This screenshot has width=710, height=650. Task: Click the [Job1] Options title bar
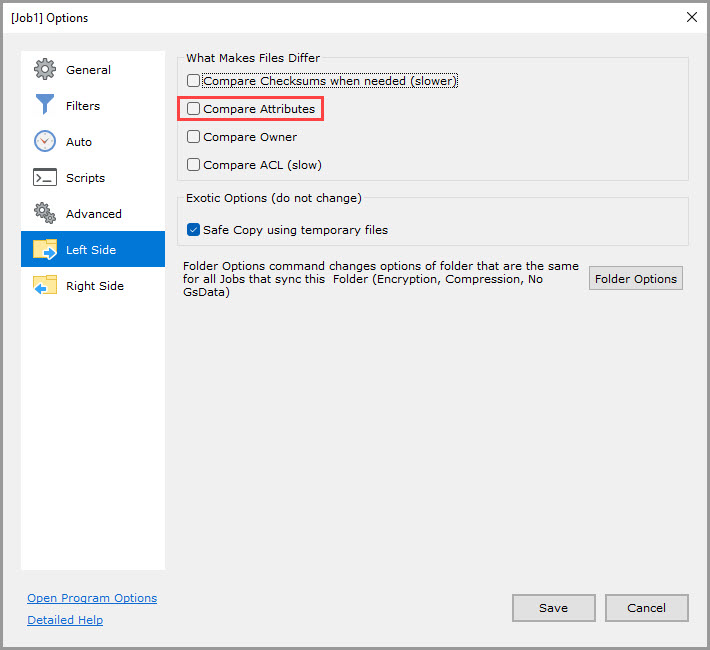(300, 17)
